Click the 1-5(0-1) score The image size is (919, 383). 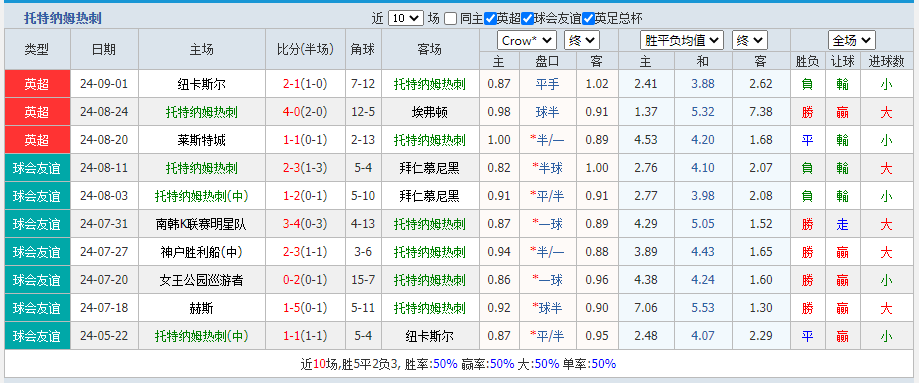pos(305,308)
